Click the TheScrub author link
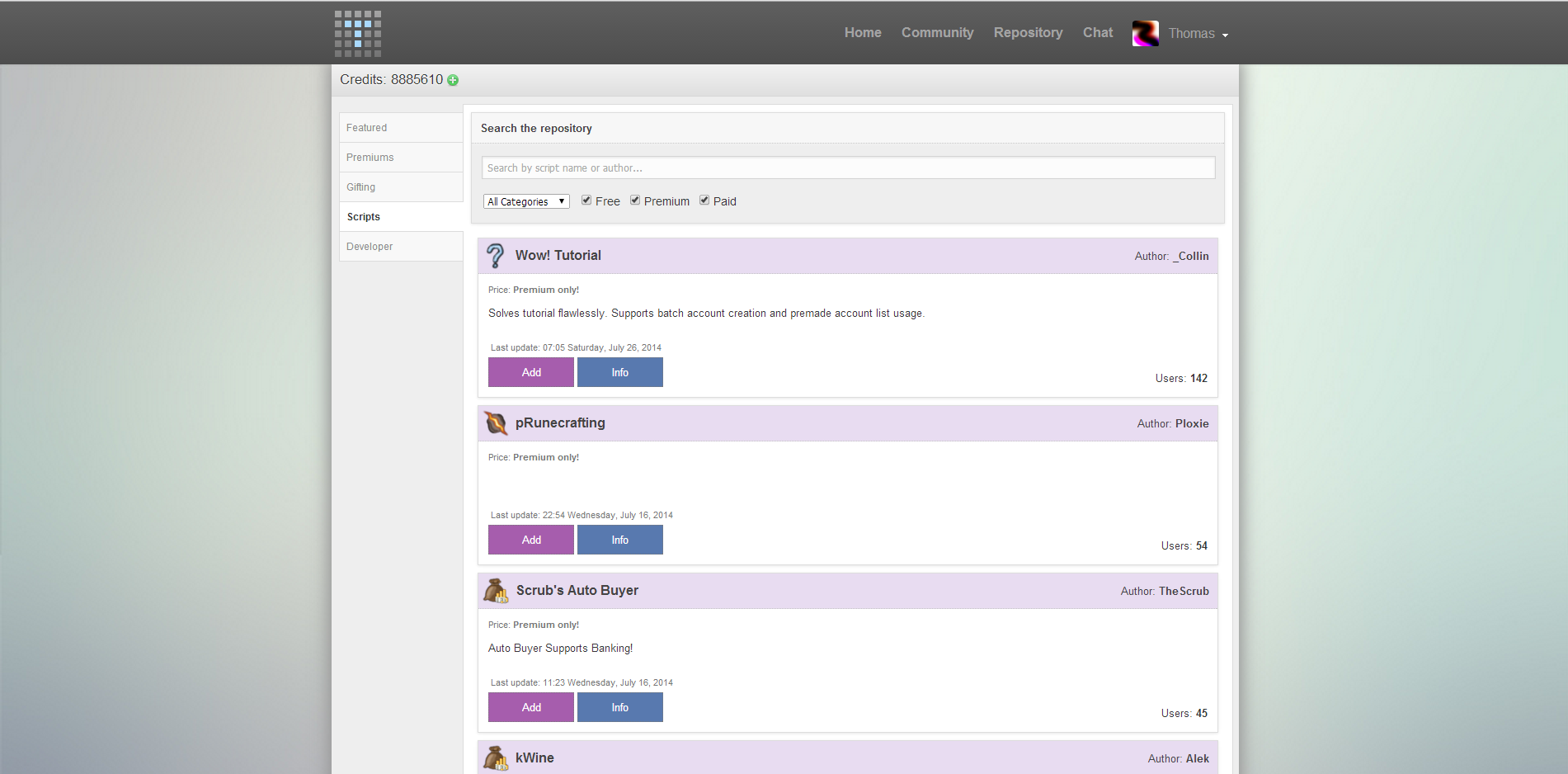 tap(1184, 591)
